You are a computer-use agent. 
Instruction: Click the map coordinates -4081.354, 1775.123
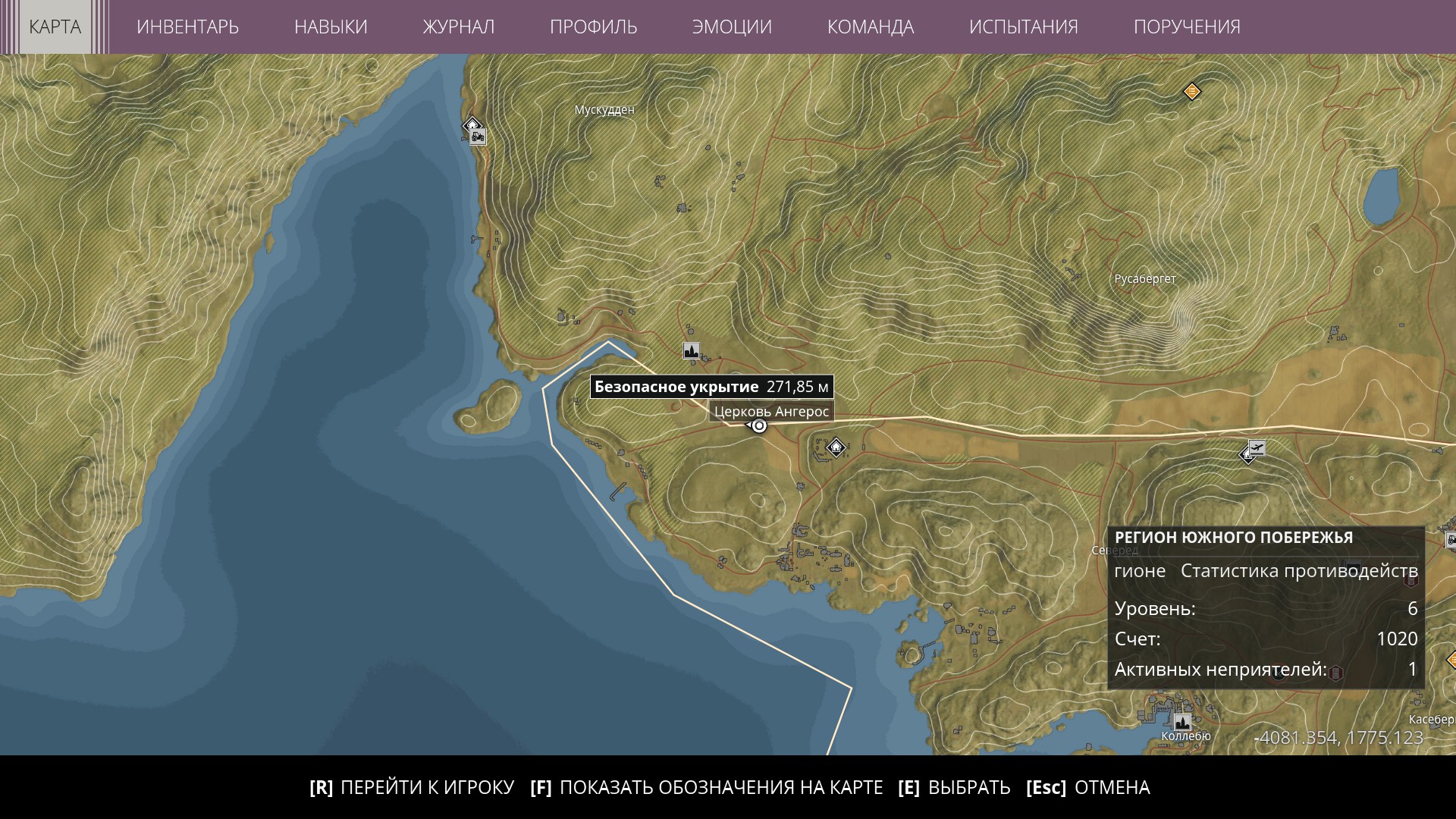(x=1339, y=738)
